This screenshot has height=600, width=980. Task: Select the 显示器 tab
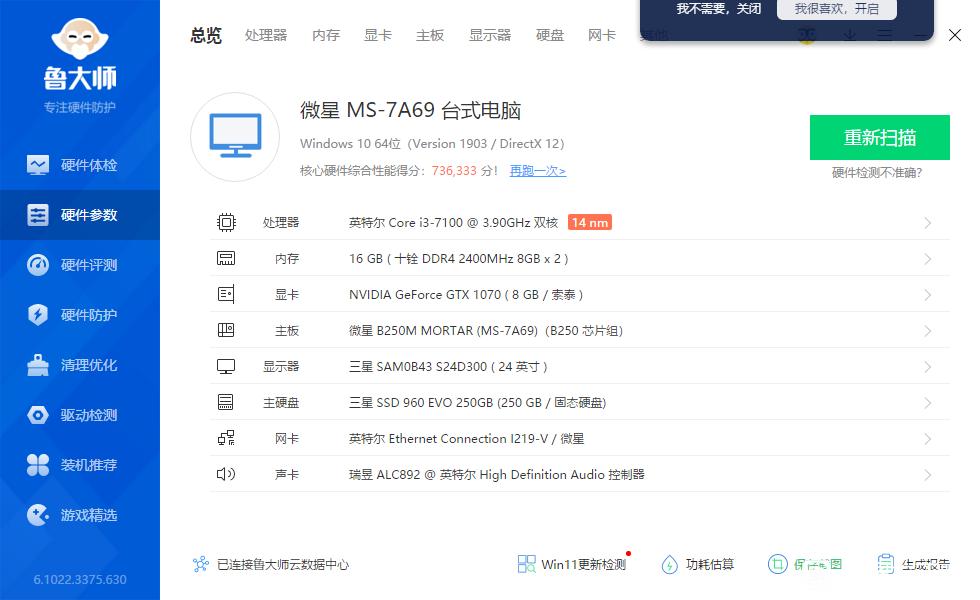pyautogui.click(x=490, y=35)
